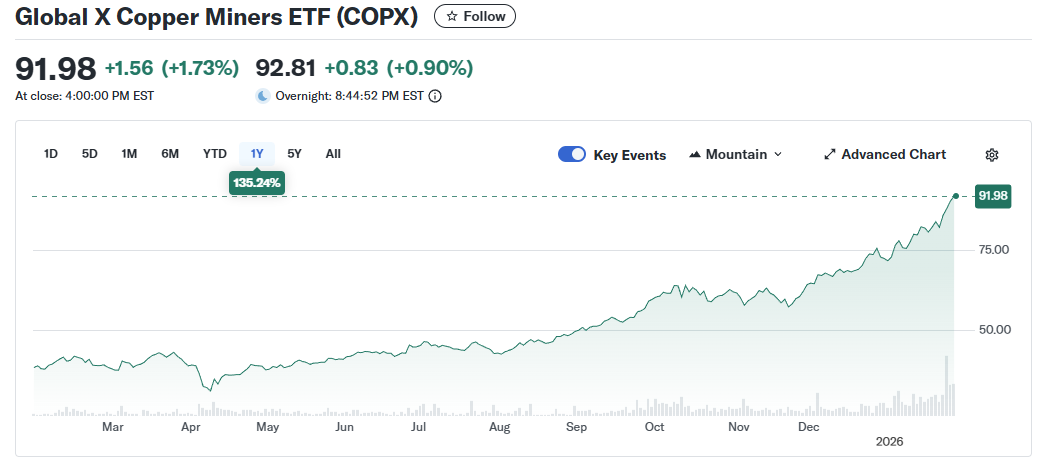This screenshot has height=463, width=1047.
Task: Click the Dec label on the time axis
Action: click(x=809, y=428)
